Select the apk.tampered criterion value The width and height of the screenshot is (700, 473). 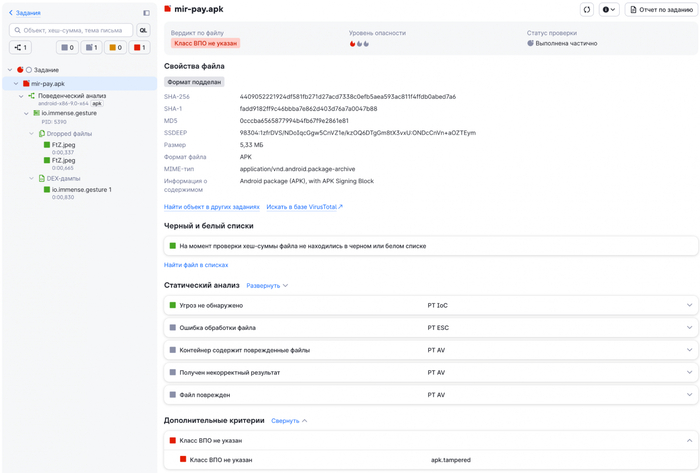[x=451, y=460]
